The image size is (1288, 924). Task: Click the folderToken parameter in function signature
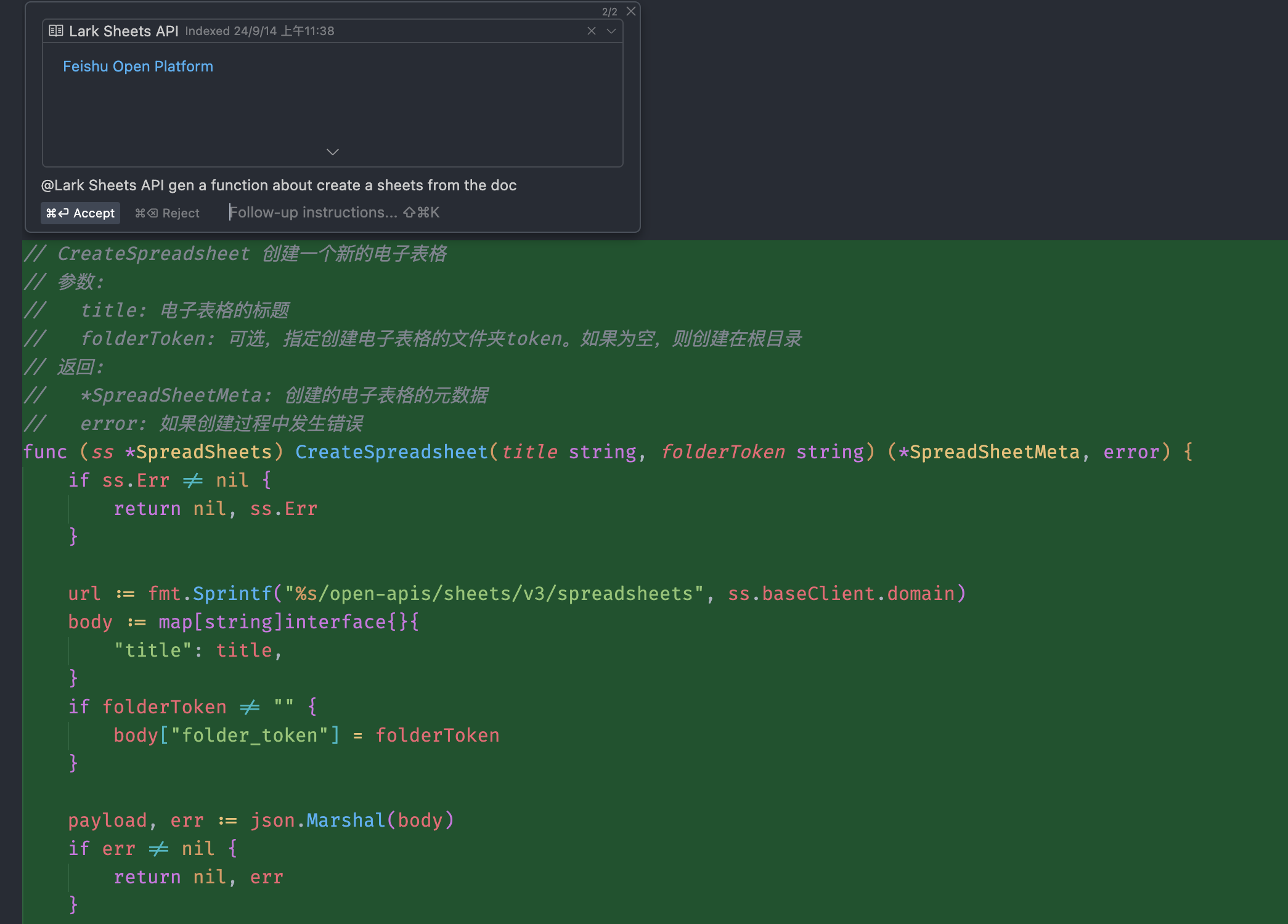click(723, 452)
